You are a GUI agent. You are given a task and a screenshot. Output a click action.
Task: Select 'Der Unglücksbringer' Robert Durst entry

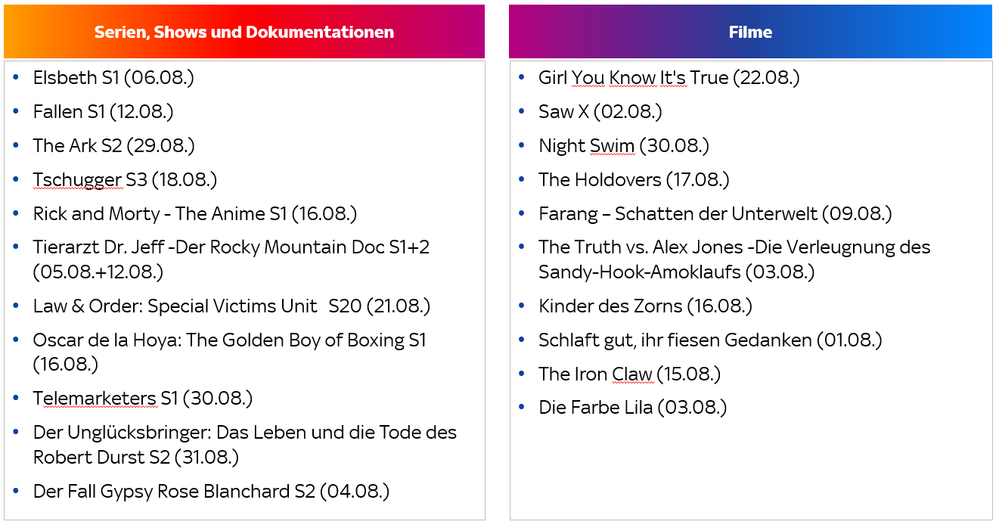[x=244, y=433]
